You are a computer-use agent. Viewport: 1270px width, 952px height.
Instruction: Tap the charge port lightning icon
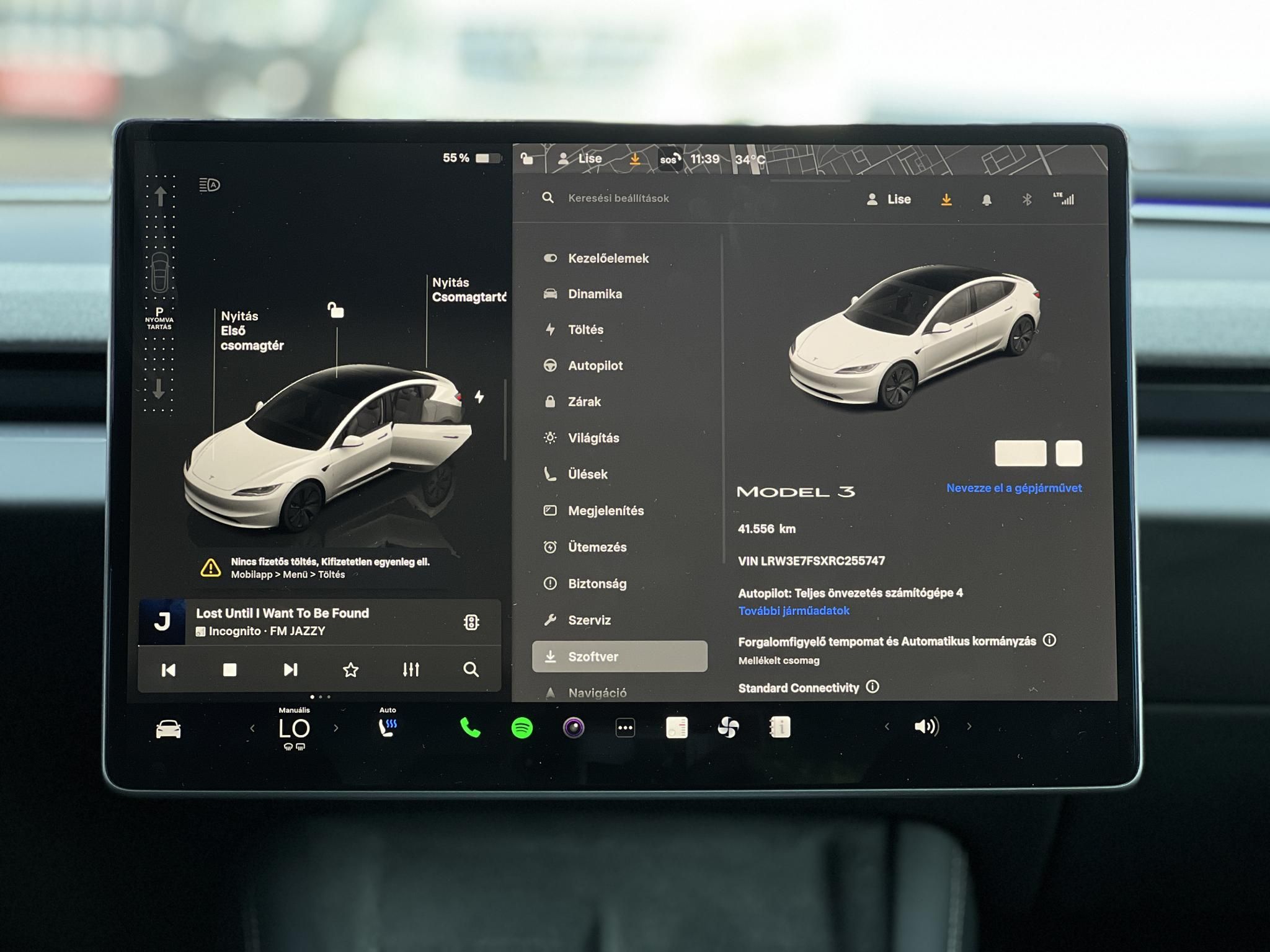479,397
